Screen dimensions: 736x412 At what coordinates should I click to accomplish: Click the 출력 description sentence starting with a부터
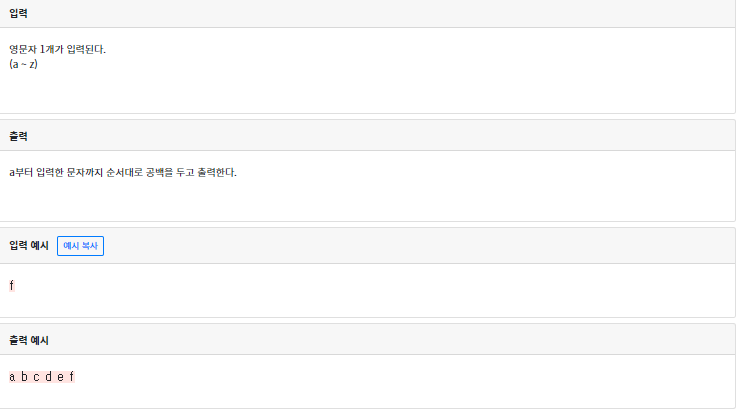(122, 172)
